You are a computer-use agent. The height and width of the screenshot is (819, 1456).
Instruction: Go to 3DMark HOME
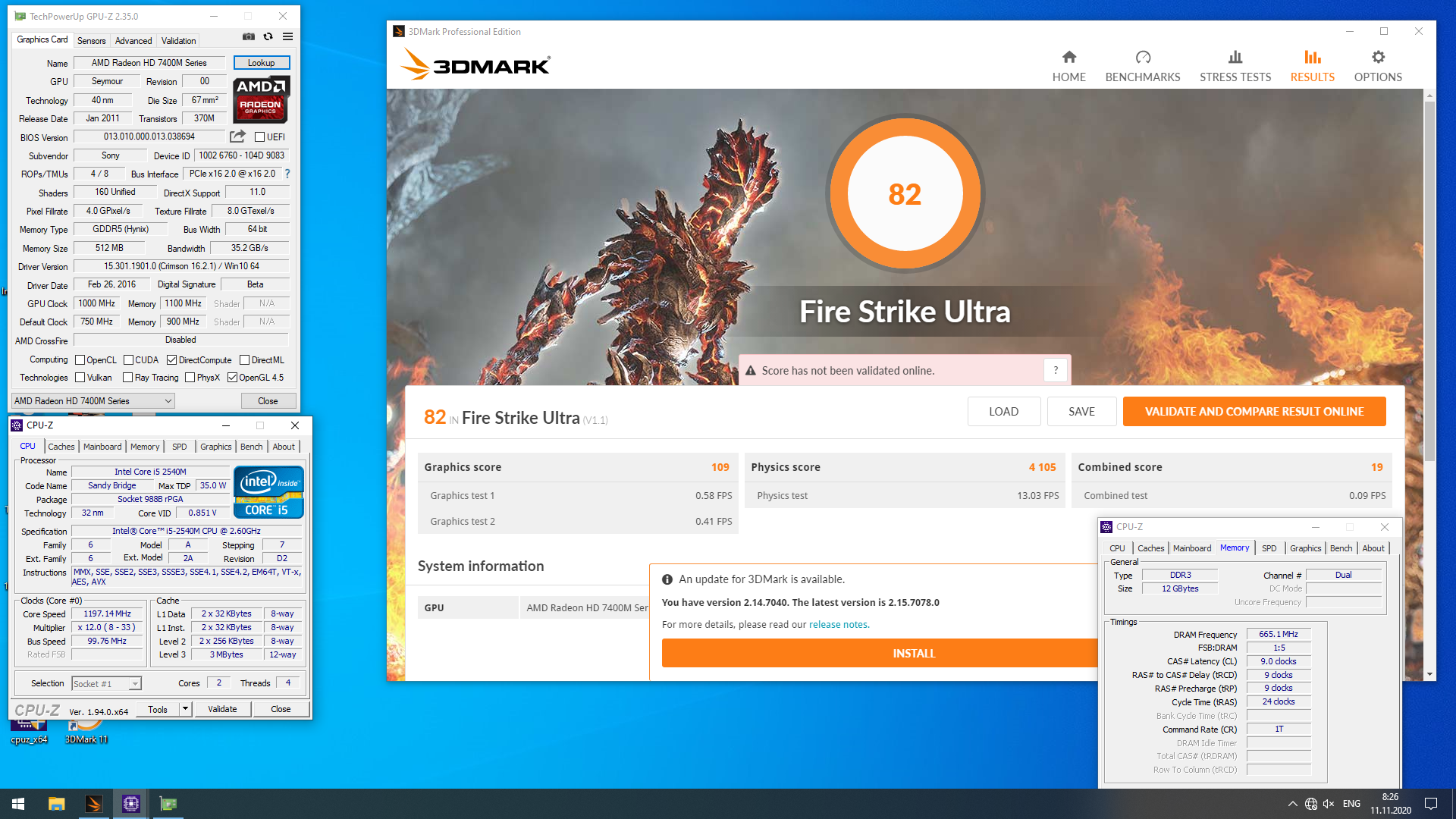click(x=1068, y=66)
